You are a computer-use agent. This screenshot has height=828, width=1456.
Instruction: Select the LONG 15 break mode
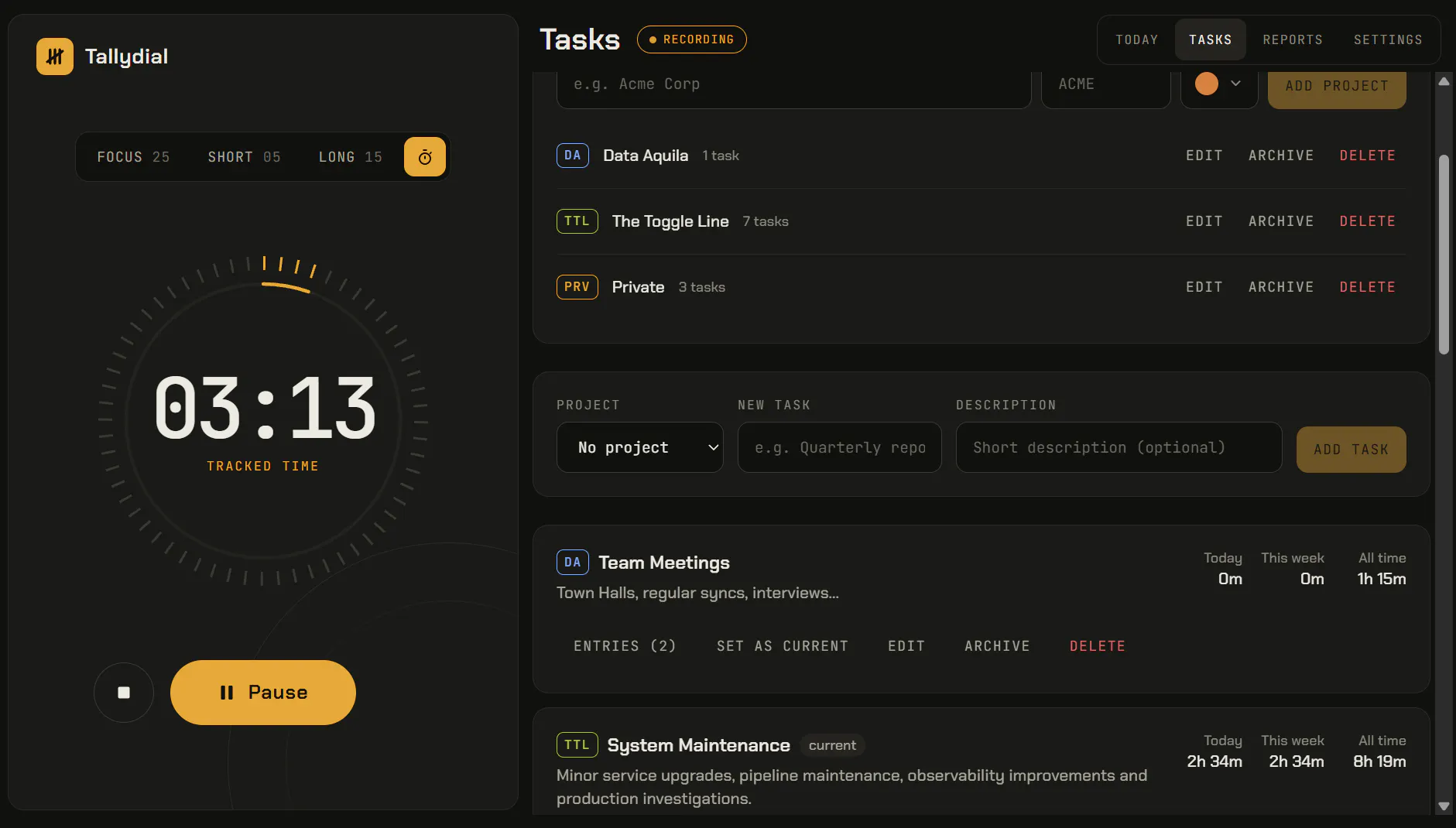click(x=350, y=157)
